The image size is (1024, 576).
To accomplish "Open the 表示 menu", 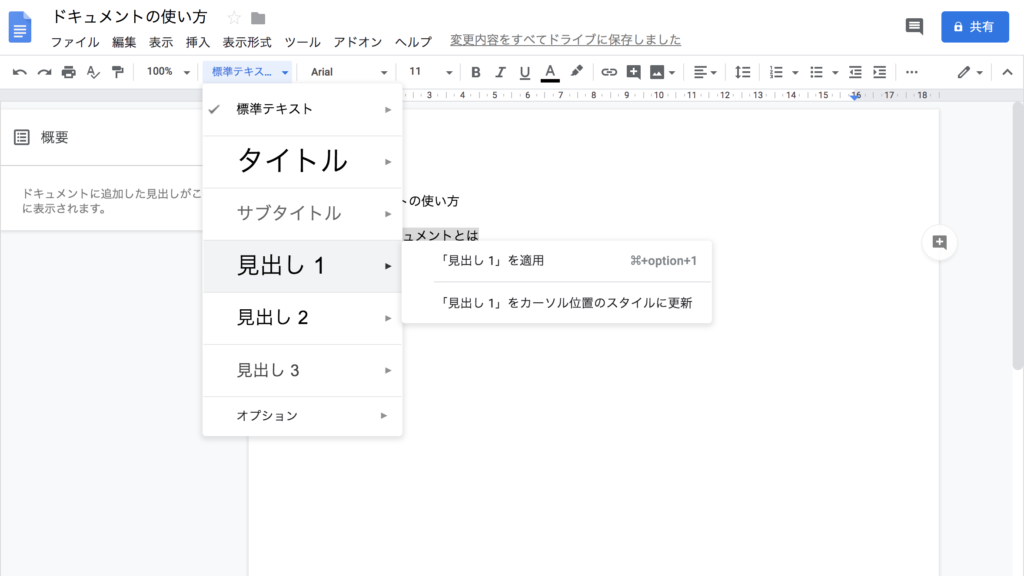I will click(x=161, y=42).
